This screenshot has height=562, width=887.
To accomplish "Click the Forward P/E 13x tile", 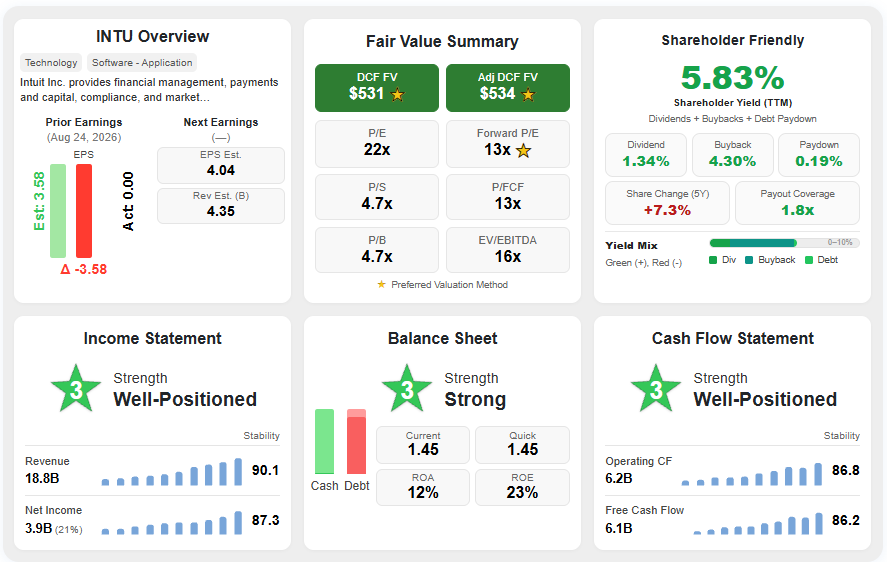I will 508,144.
